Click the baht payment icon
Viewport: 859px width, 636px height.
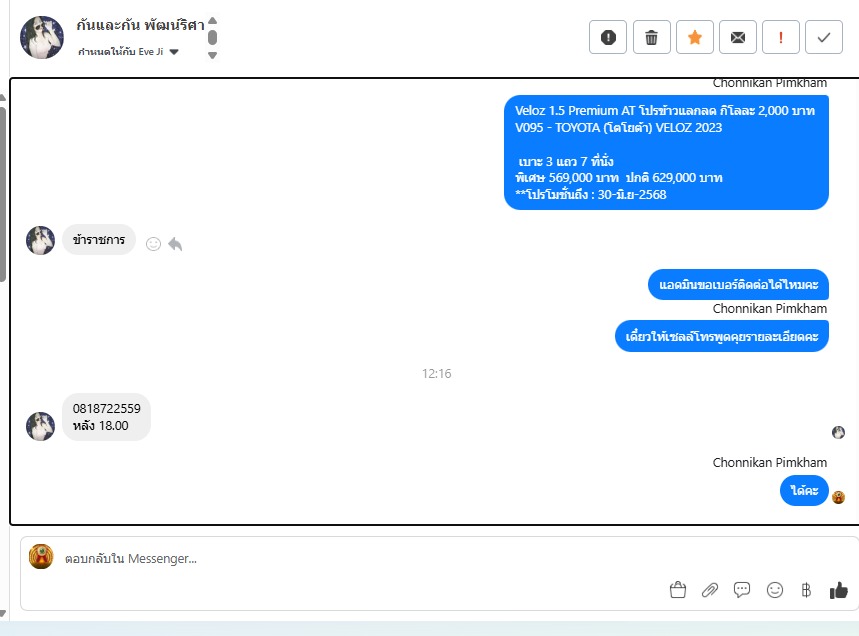click(806, 590)
